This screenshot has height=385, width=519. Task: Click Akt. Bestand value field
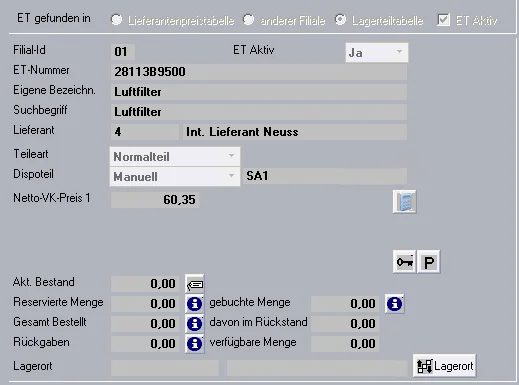pos(145,284)
